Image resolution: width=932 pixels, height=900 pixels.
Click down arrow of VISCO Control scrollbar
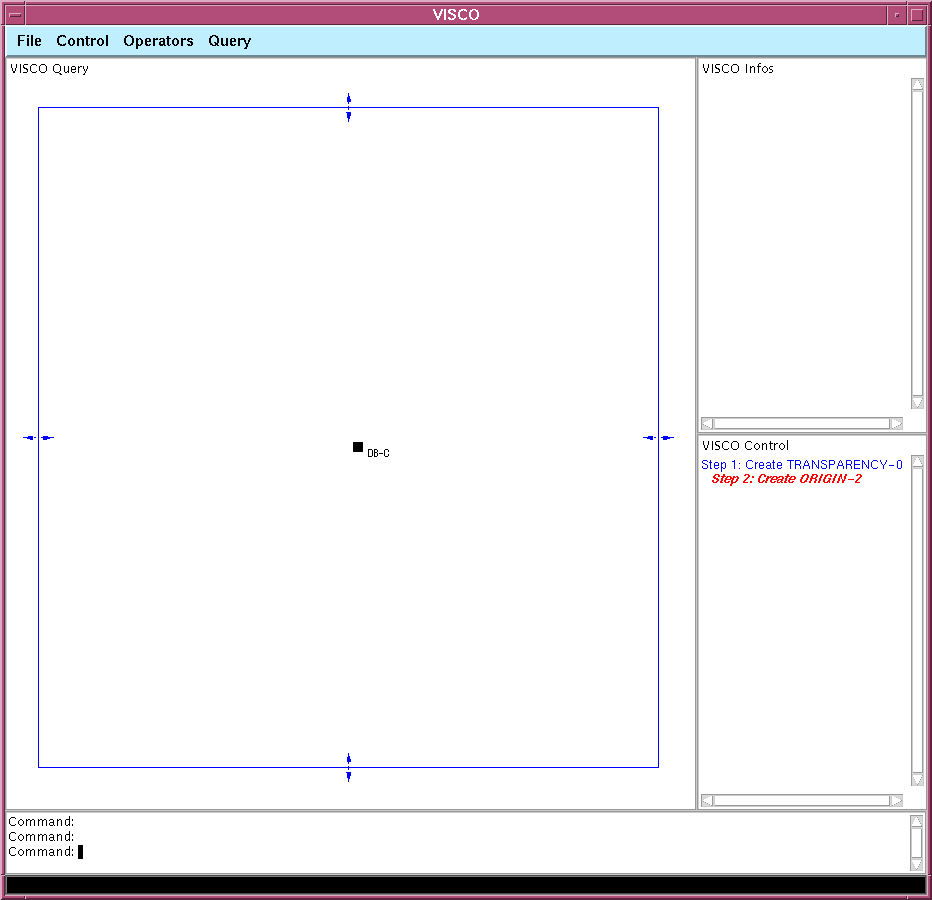click(x=918, y=780)
